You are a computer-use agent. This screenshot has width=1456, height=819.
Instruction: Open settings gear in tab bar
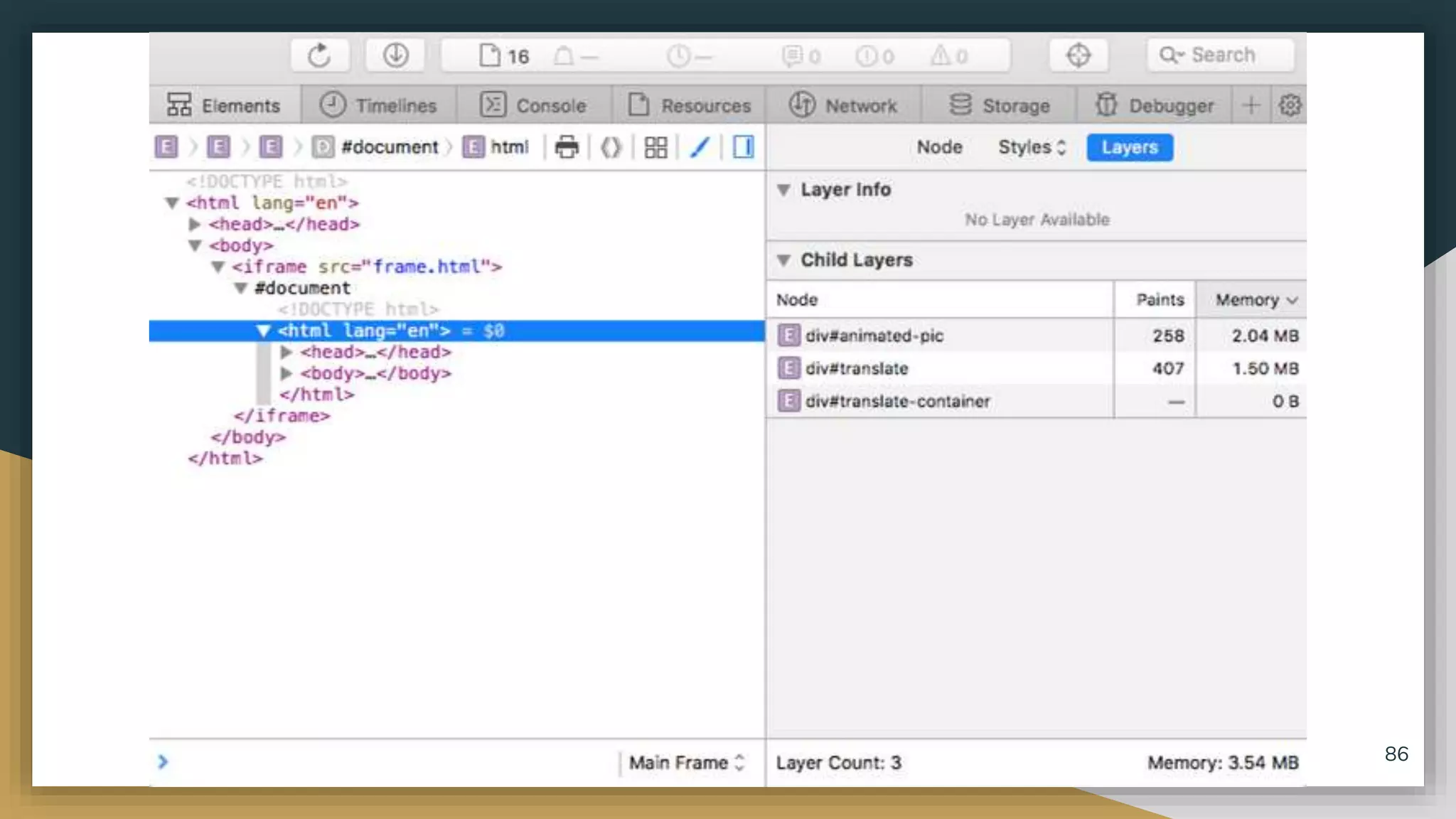tap(1290, 105)
